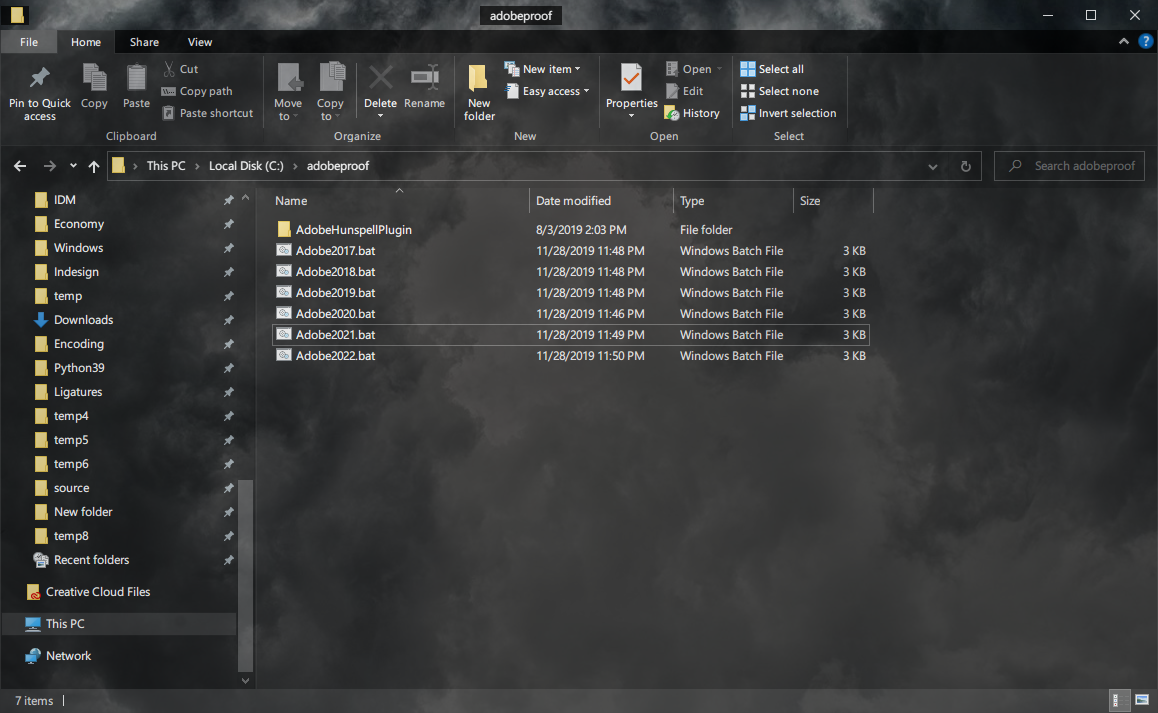Click Select all in the ribbon
This screenshot has height=713, width=1158.
click(771, 69)
